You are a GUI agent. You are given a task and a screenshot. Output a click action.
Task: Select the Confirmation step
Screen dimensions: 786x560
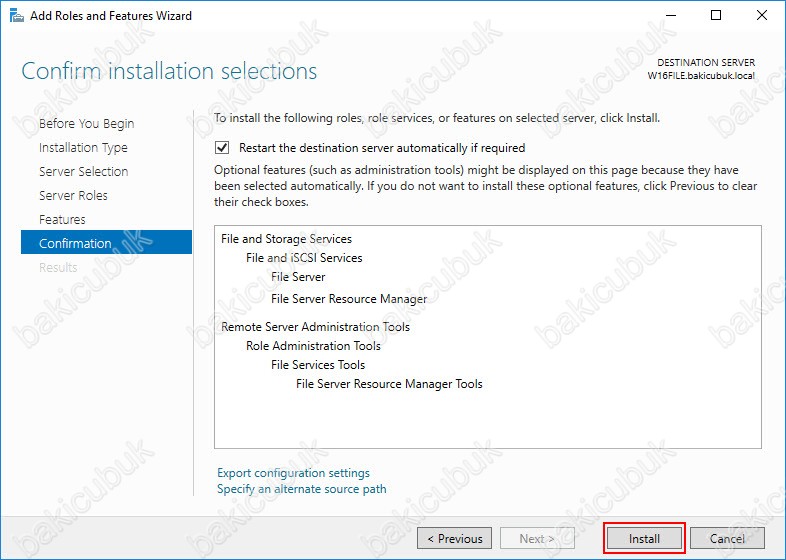click(x=106, y=242)
